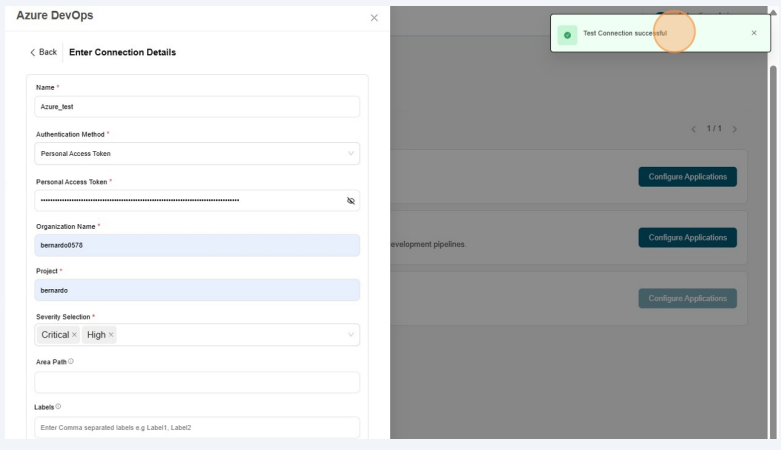Toggle Personal Access Token visibility eye icon
The height and width of the screenshot is (450, 781).
click(351, 200)
